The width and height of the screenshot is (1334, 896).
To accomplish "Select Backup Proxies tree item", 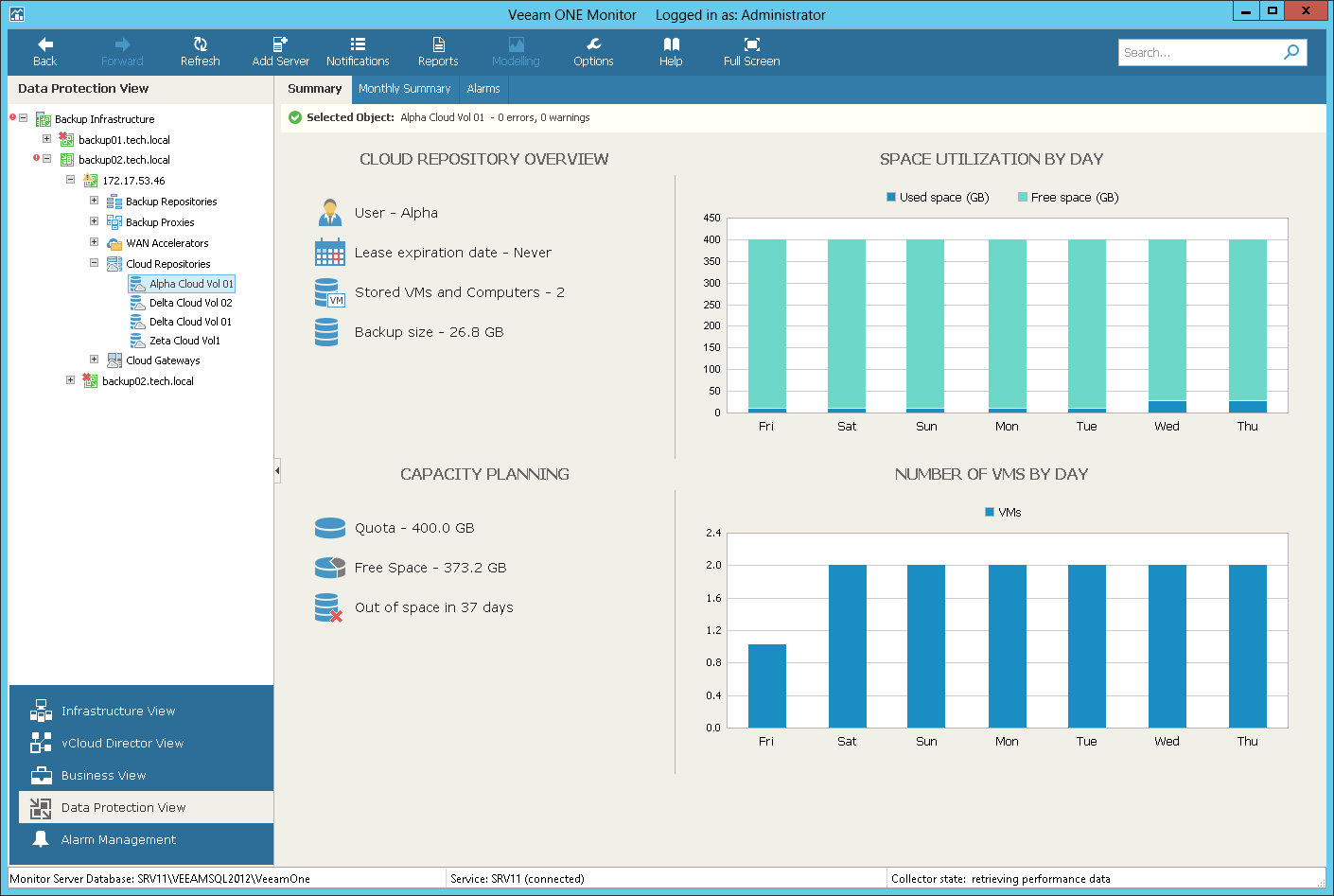I will tap(160, 222).
